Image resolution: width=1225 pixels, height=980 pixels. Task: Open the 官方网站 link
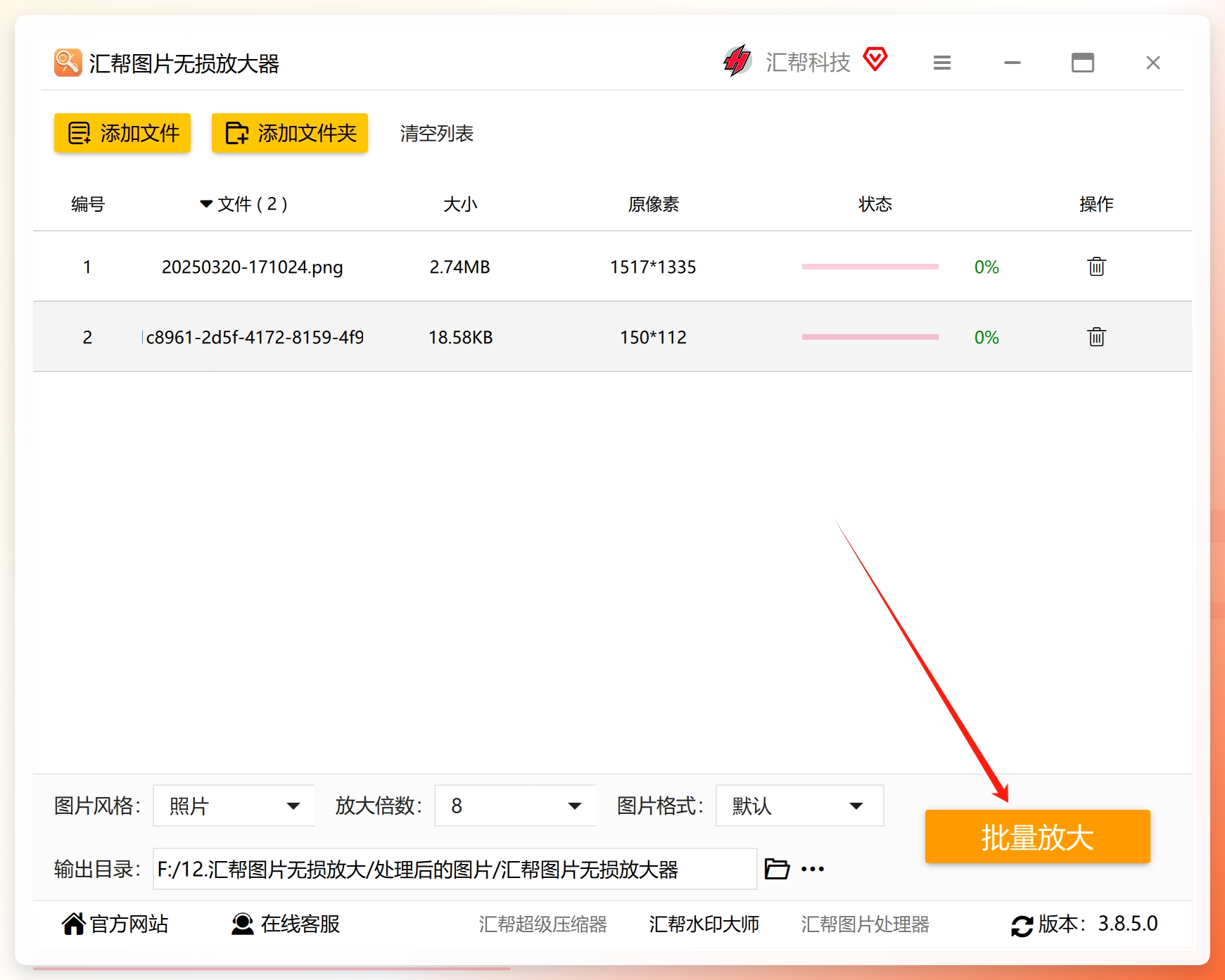tap(115, 924)
